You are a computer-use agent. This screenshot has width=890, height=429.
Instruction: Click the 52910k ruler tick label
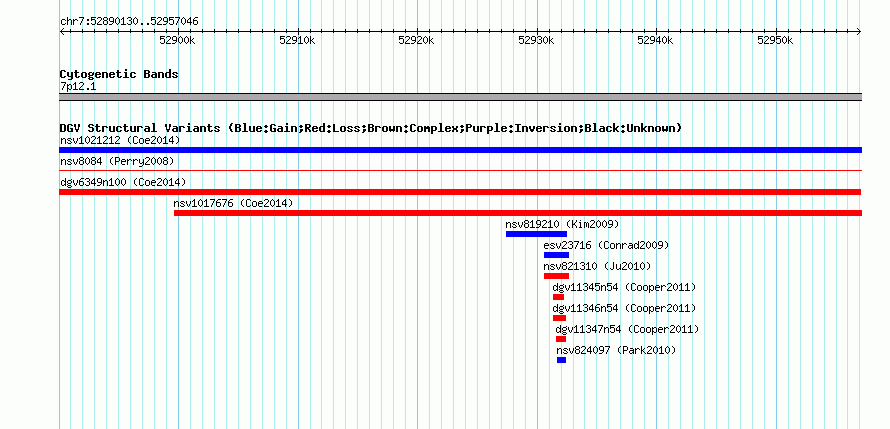(297, 40)
